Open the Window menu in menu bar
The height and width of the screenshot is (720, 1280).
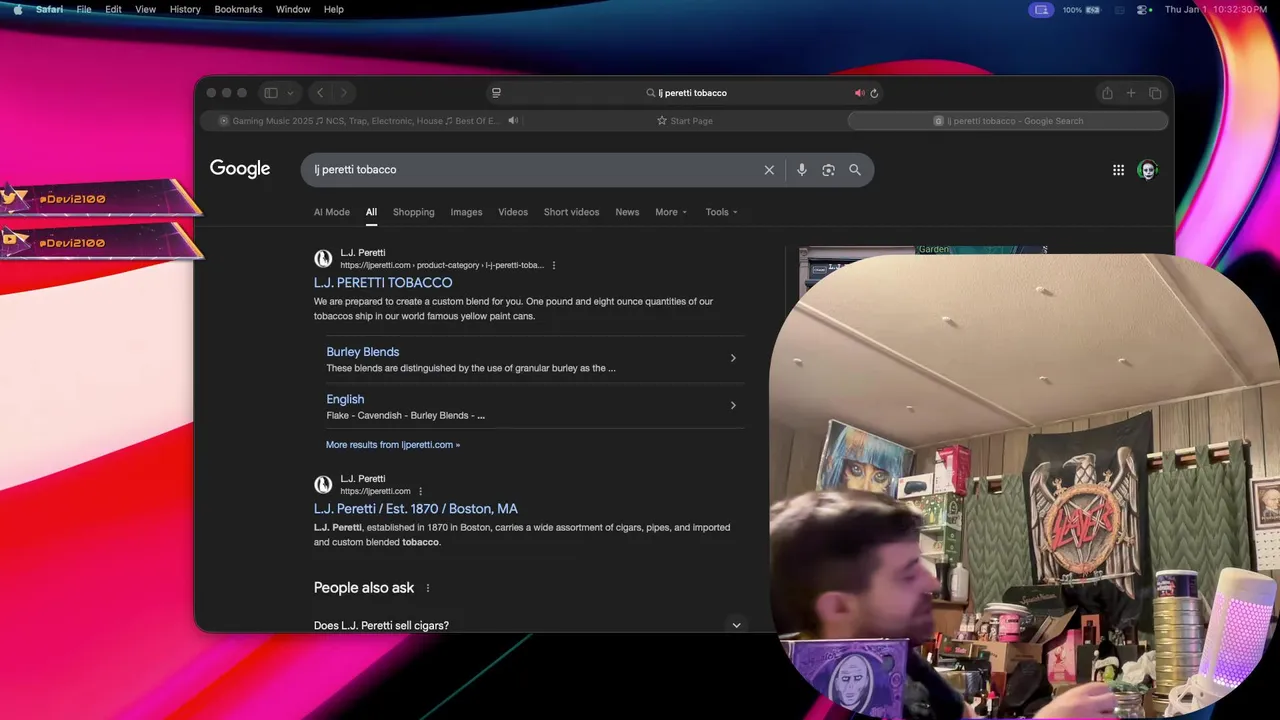click(293, 9)
